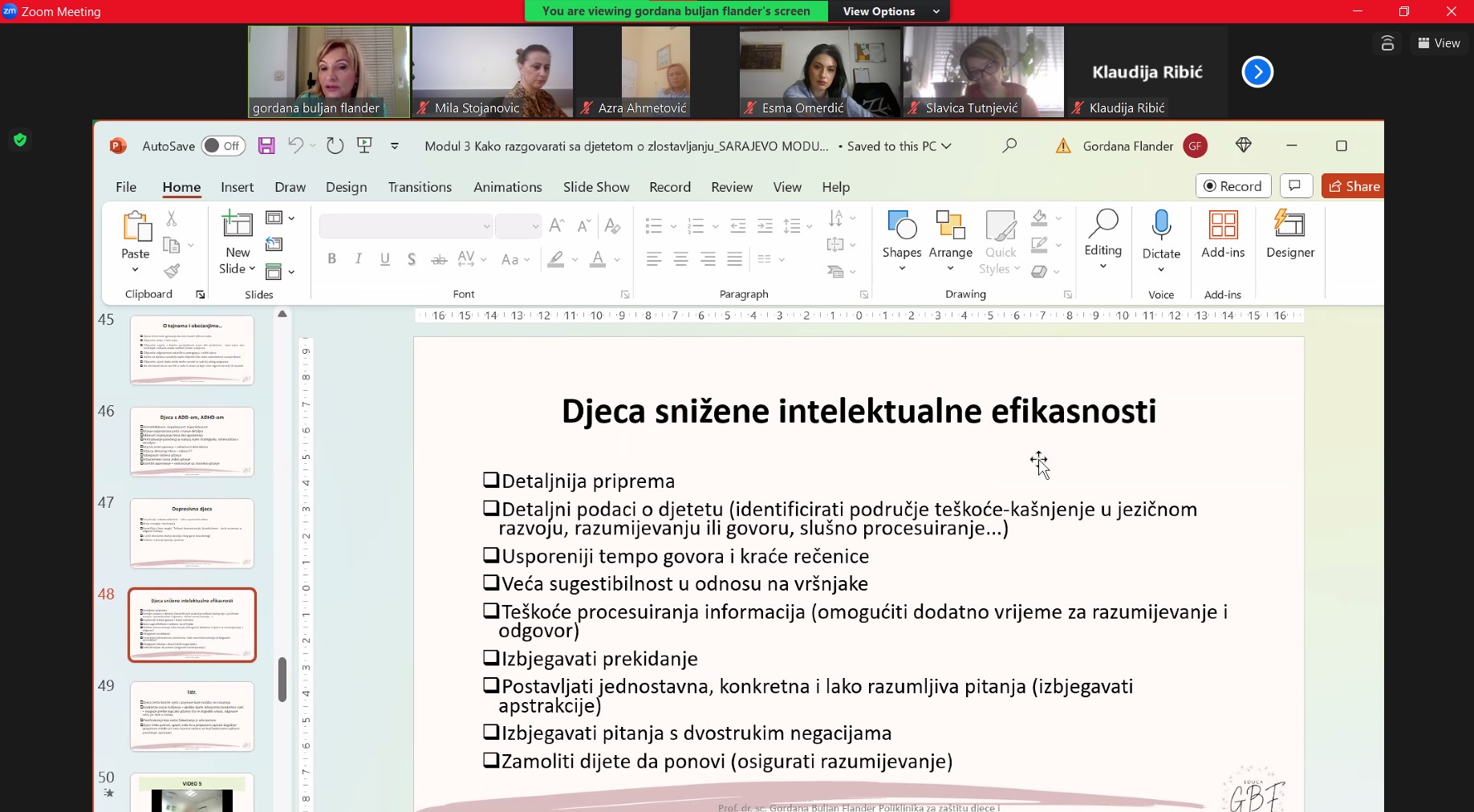Switch to the Transitions tab
1474x812 pixels.
coord(420,187)
